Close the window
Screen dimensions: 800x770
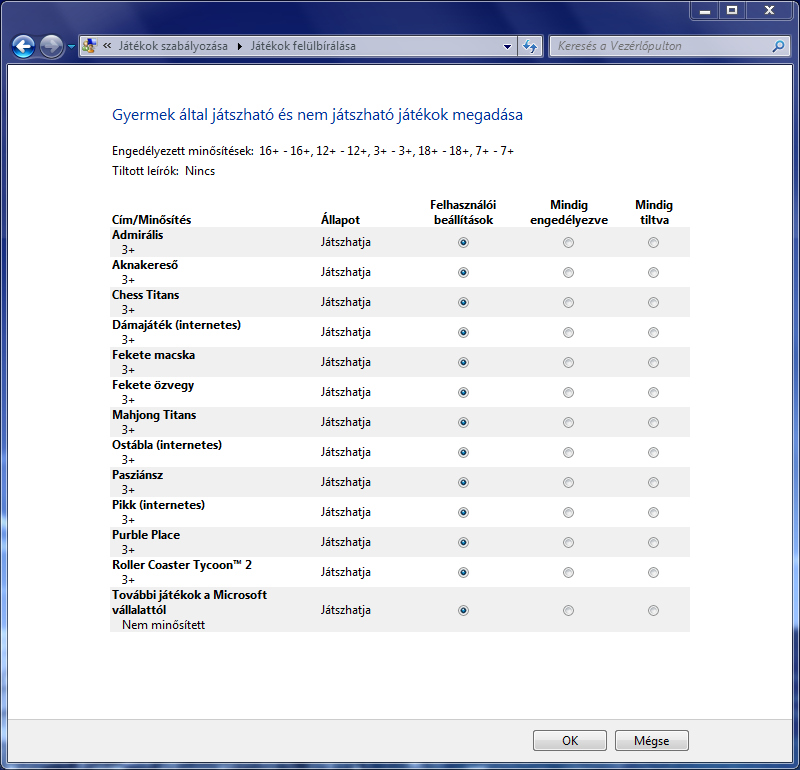769,10
